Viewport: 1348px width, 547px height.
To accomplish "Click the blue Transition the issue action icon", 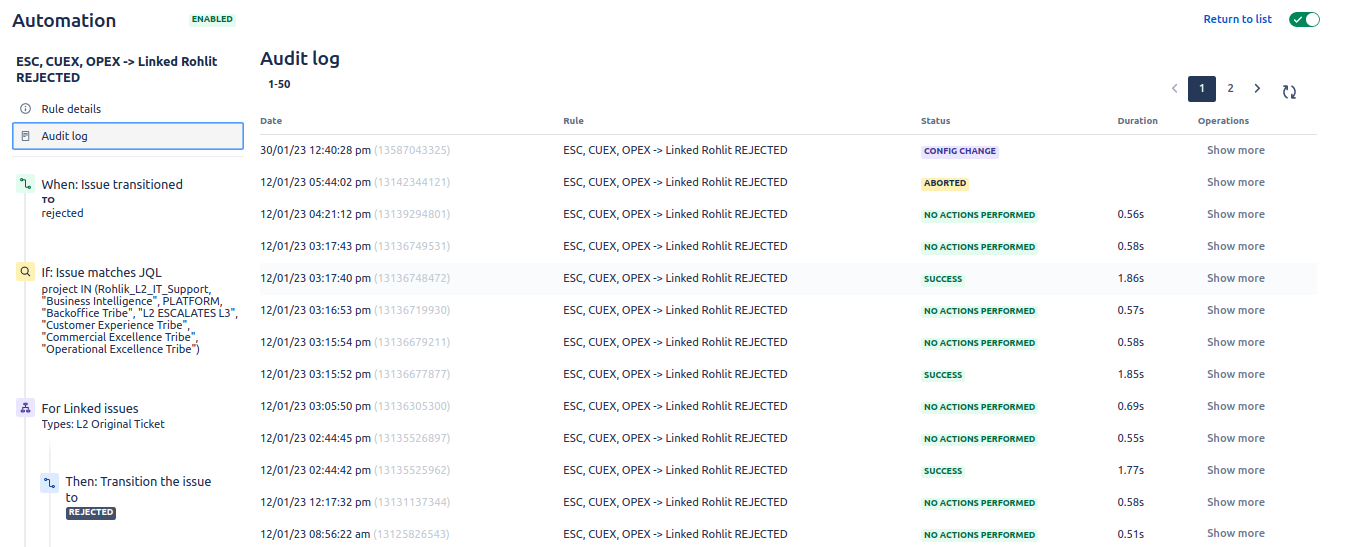I will [49, 482].
